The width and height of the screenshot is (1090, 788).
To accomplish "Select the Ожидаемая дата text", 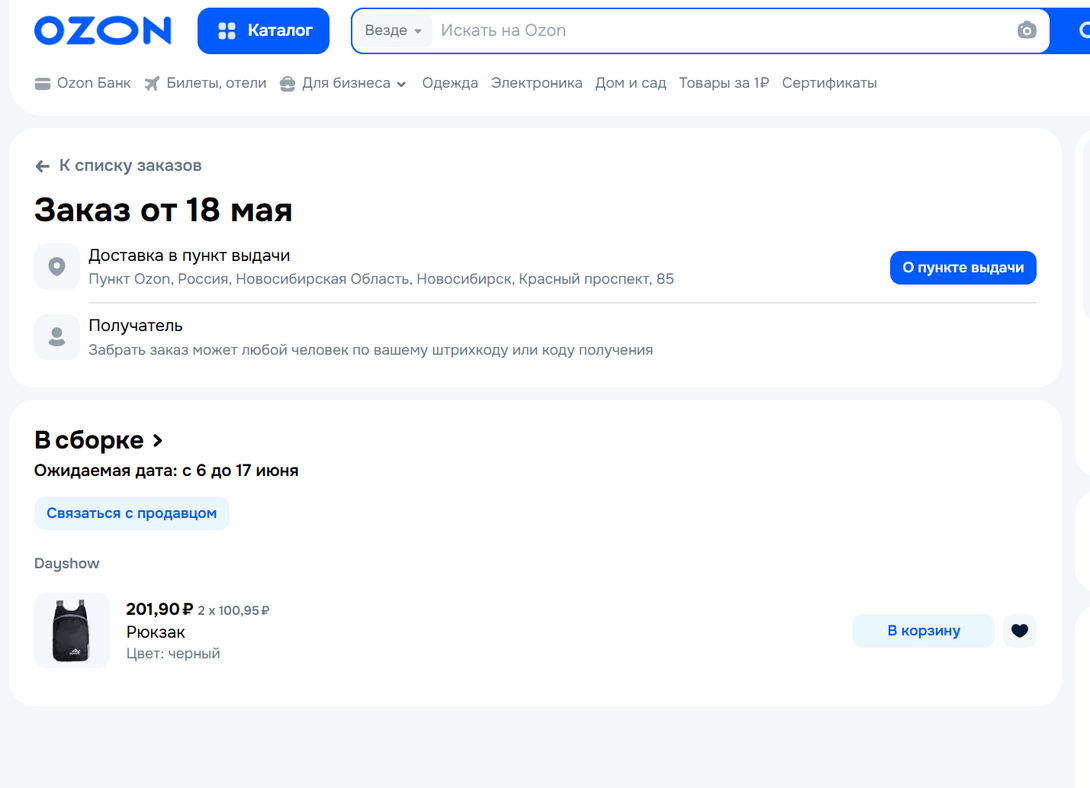I will pos(166,470).
